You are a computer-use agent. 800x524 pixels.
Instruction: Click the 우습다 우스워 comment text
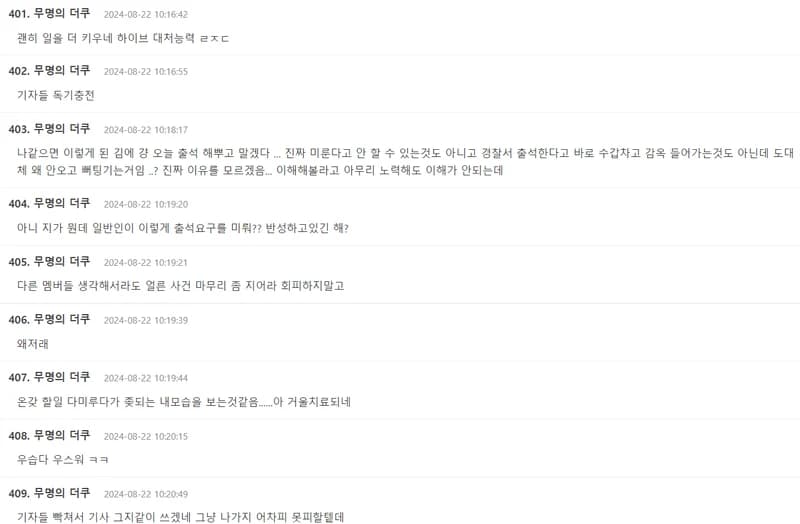point(63,459)
